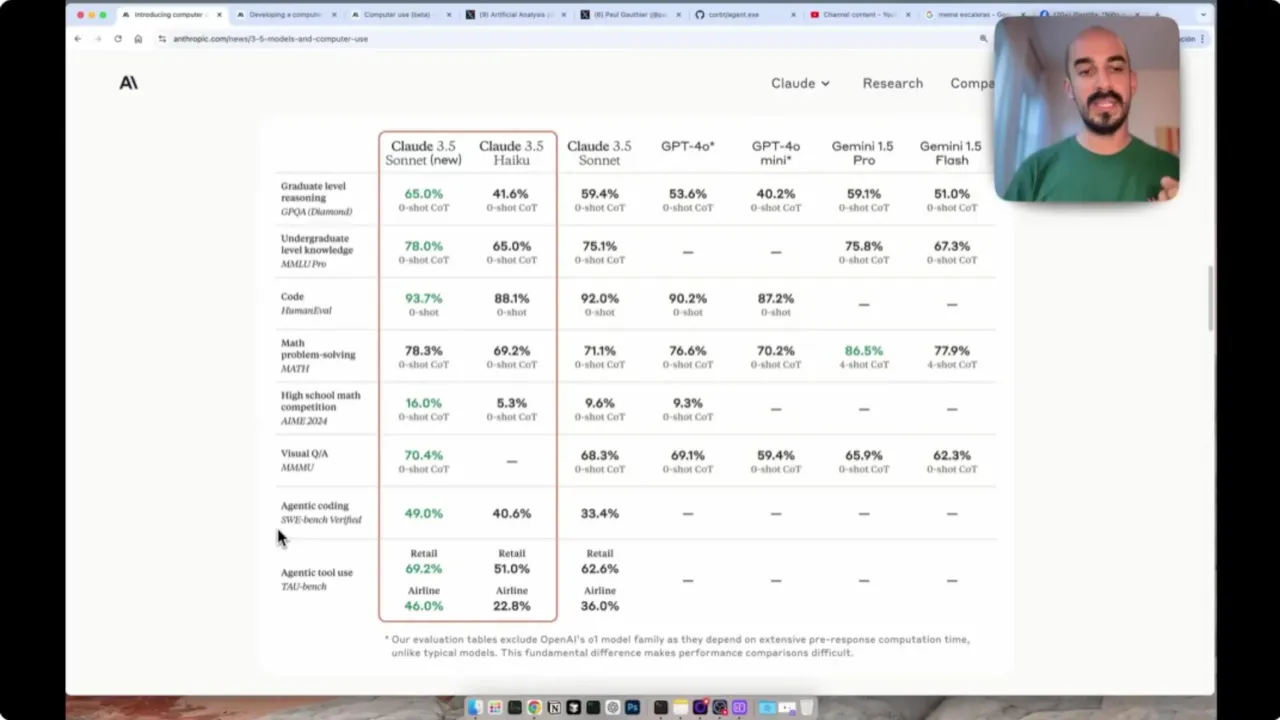Click the presenter webcam video overlay
This screenshot has height=720, width=1280.
click(1087, 109)
